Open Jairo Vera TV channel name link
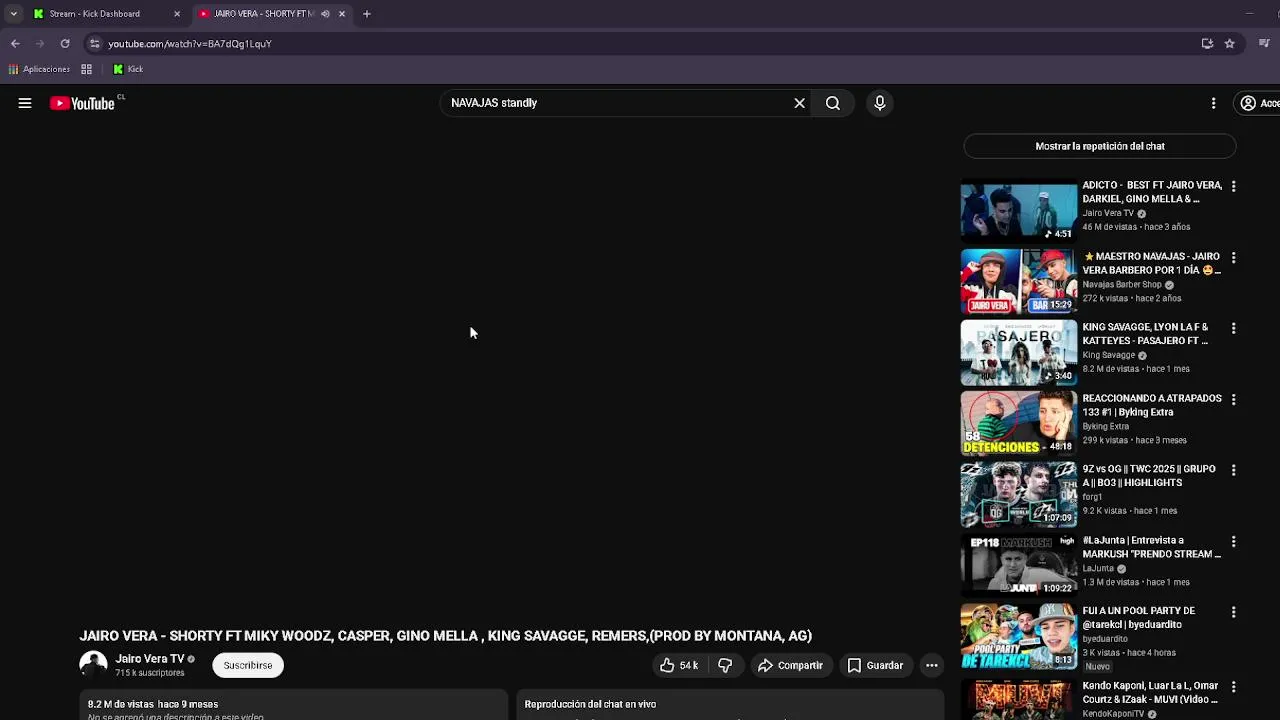 (x=150, y=659)
